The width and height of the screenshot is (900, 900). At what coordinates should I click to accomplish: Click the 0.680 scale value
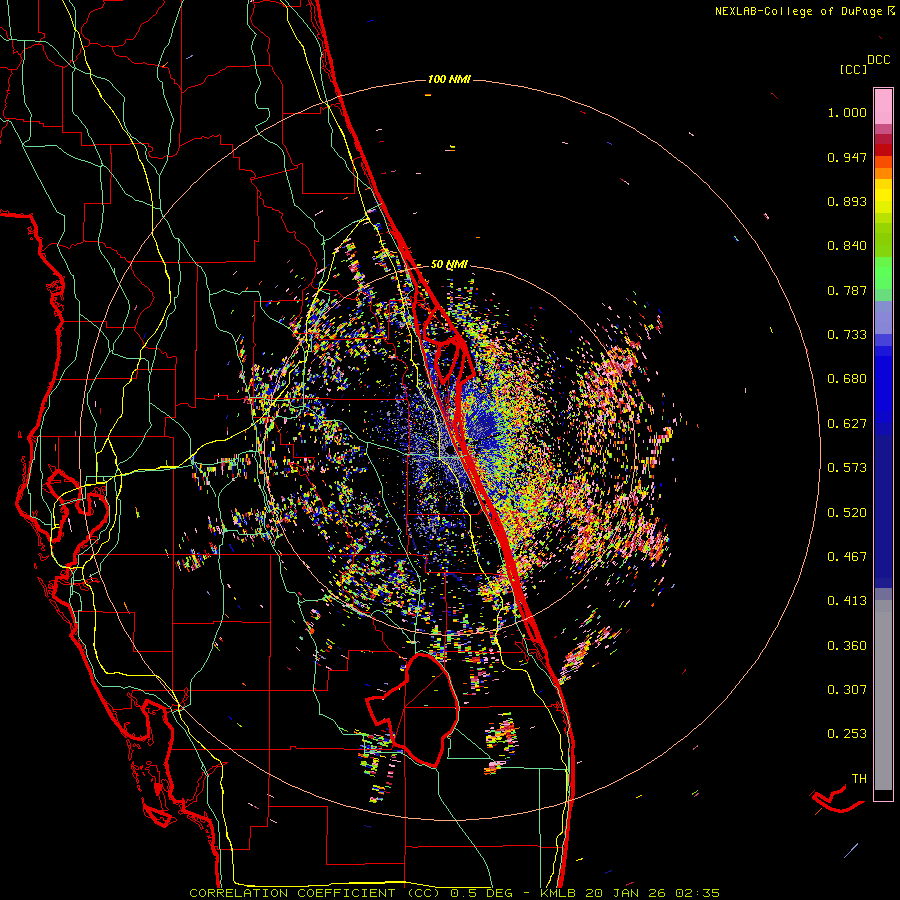[847, 379]
